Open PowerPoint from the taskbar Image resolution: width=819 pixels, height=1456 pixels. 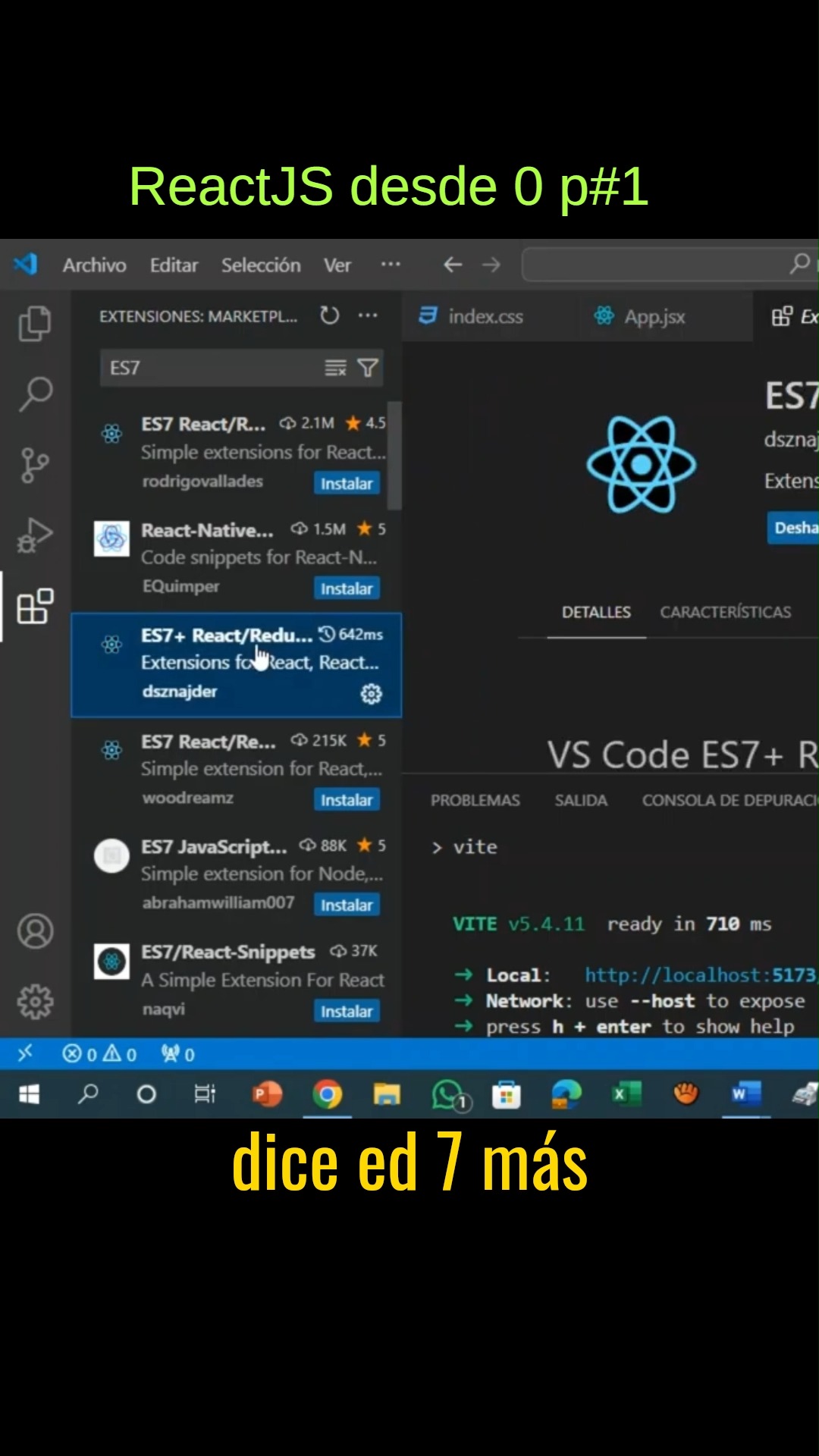pos(267,1094)
